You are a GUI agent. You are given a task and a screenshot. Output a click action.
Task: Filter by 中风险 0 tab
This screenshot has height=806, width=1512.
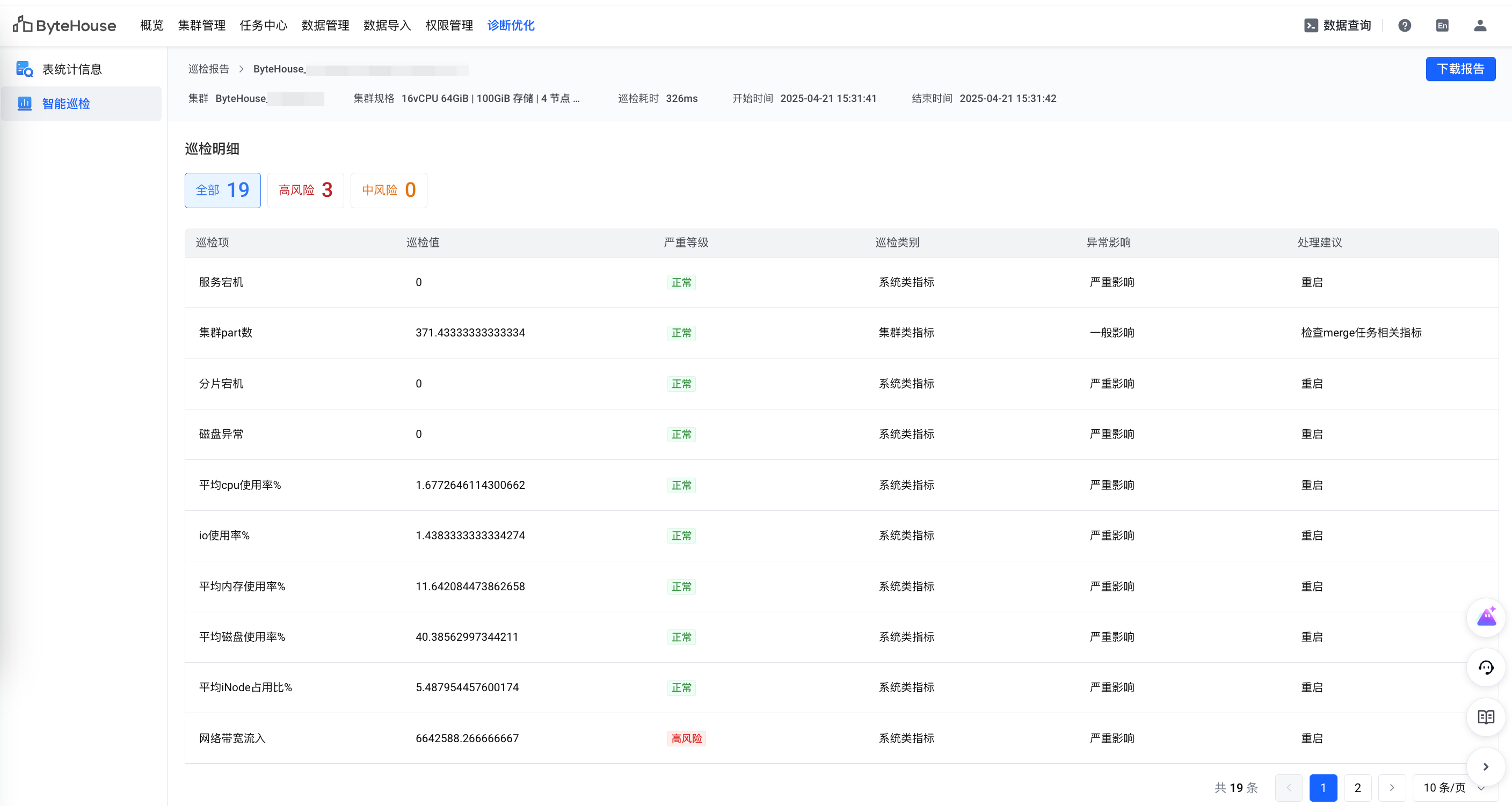(x=389, y=190)
